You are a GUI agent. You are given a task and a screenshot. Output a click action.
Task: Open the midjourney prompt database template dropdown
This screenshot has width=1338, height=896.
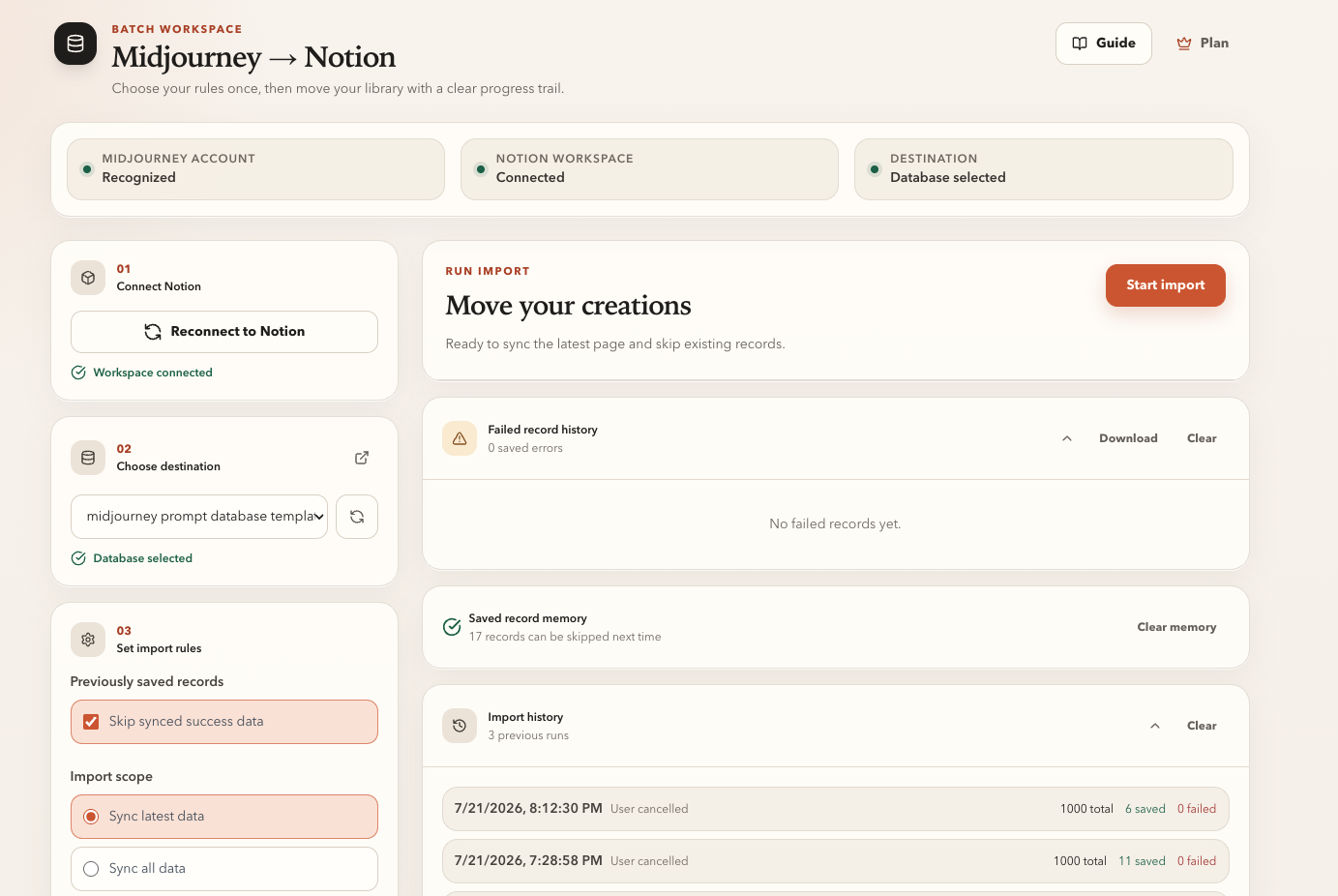coord(199,517)
